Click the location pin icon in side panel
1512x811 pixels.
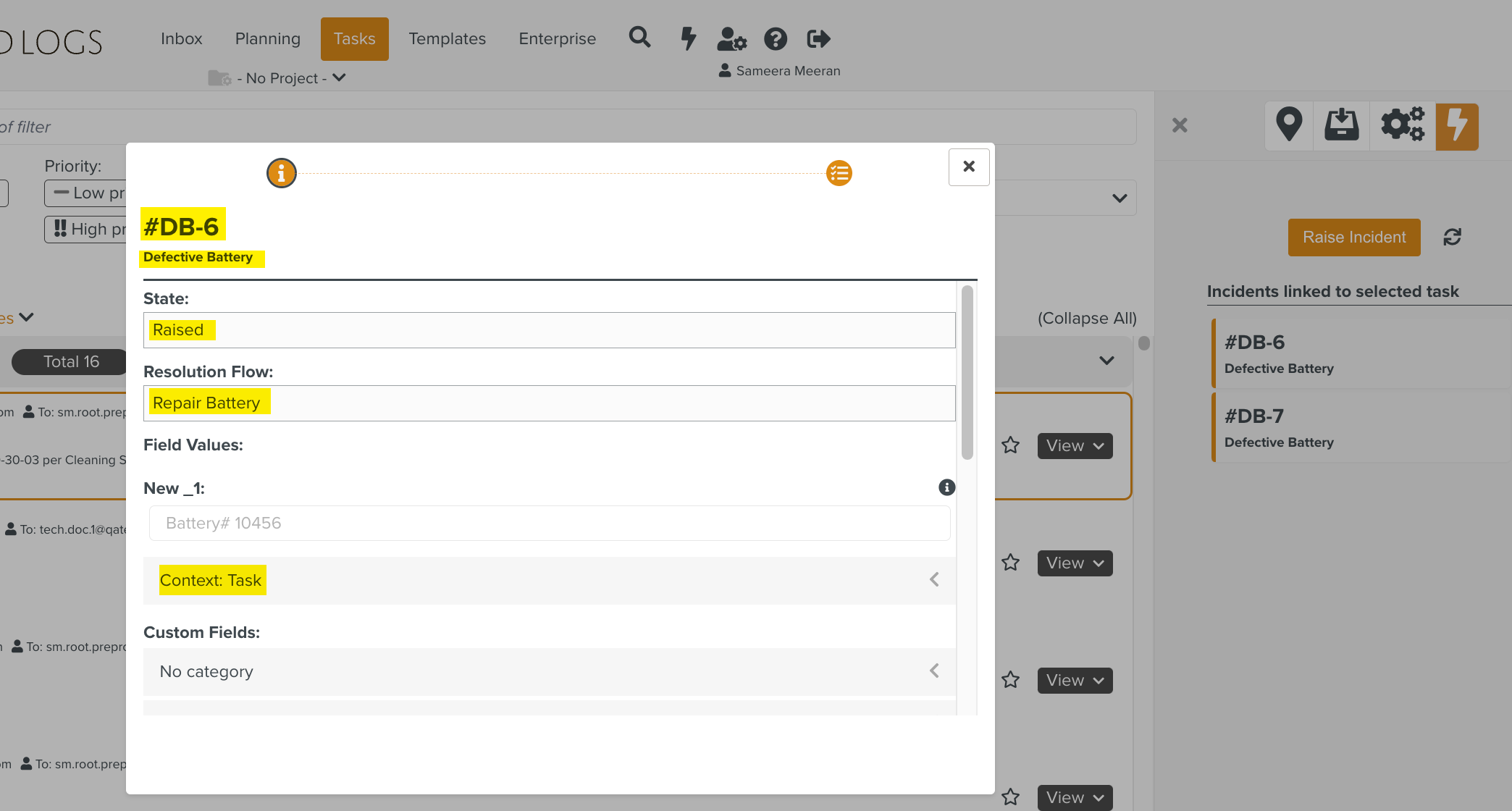point(1289,125)
